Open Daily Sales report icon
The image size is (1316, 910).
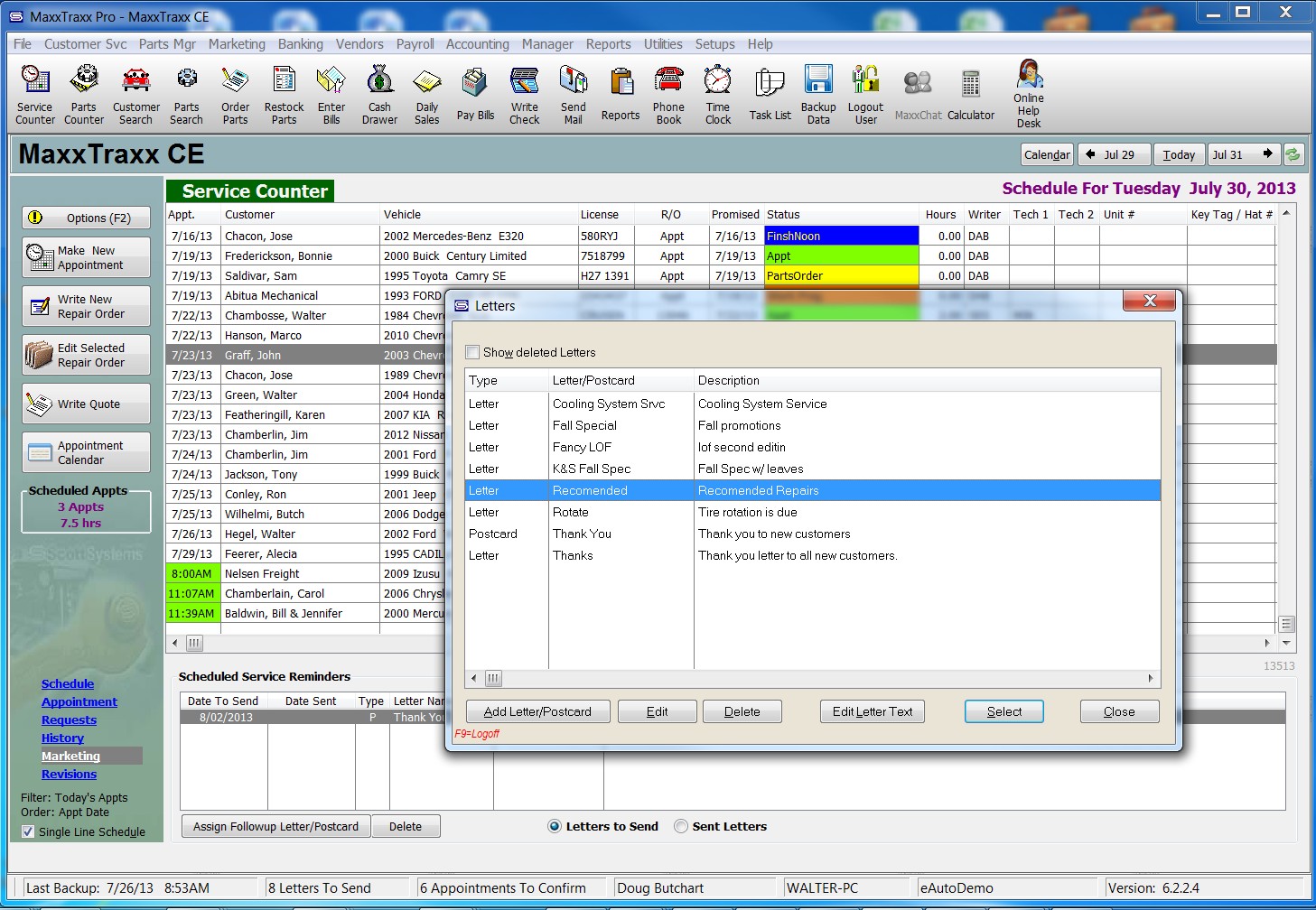point(427,95)
